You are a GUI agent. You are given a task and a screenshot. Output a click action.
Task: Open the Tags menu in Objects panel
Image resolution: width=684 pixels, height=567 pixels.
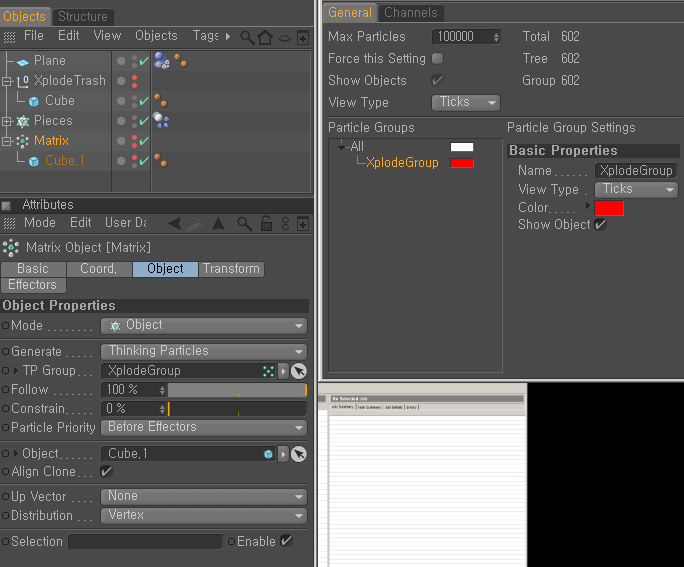pos(205,36)
